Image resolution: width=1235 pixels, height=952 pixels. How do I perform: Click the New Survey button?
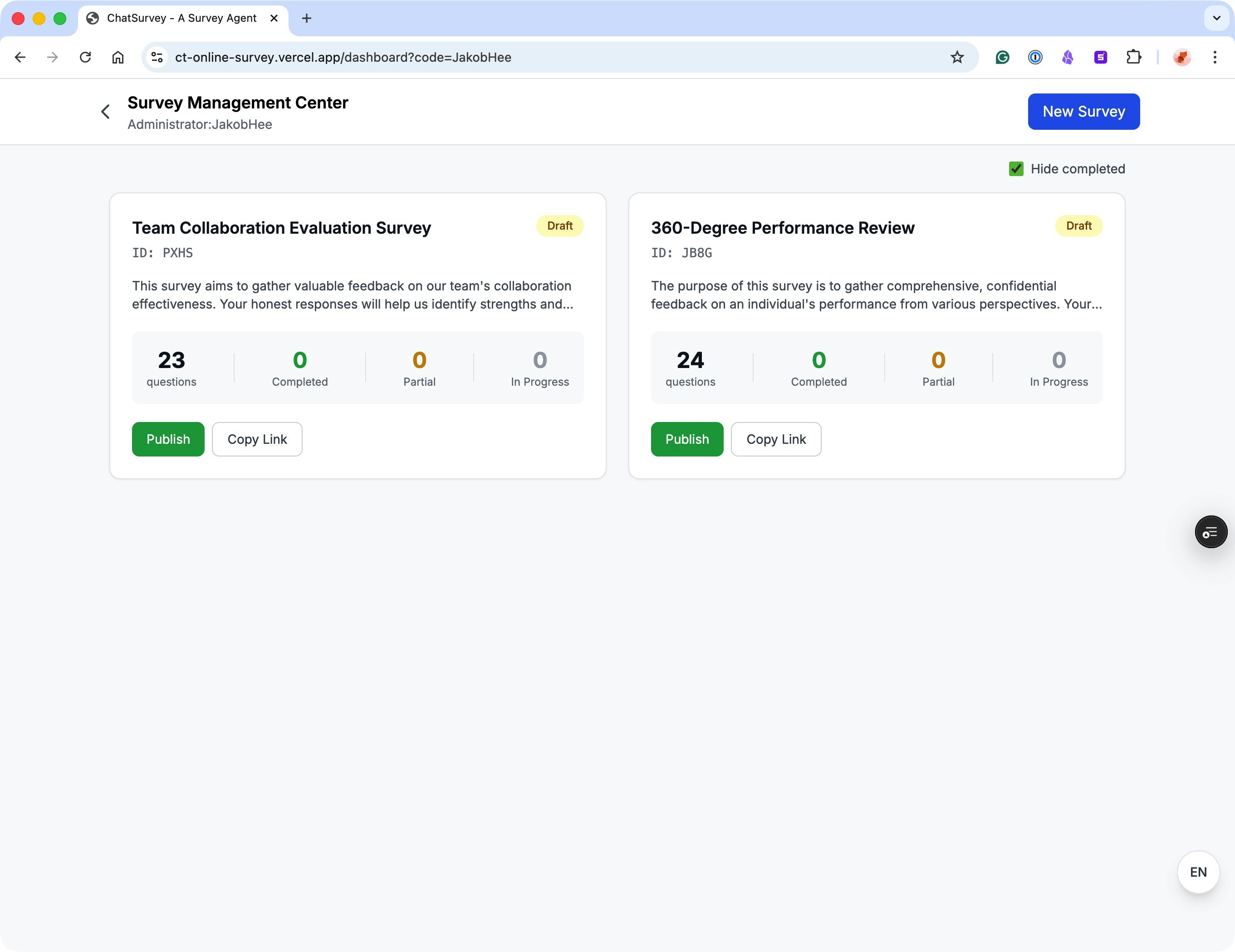[x=1083, y=112]
